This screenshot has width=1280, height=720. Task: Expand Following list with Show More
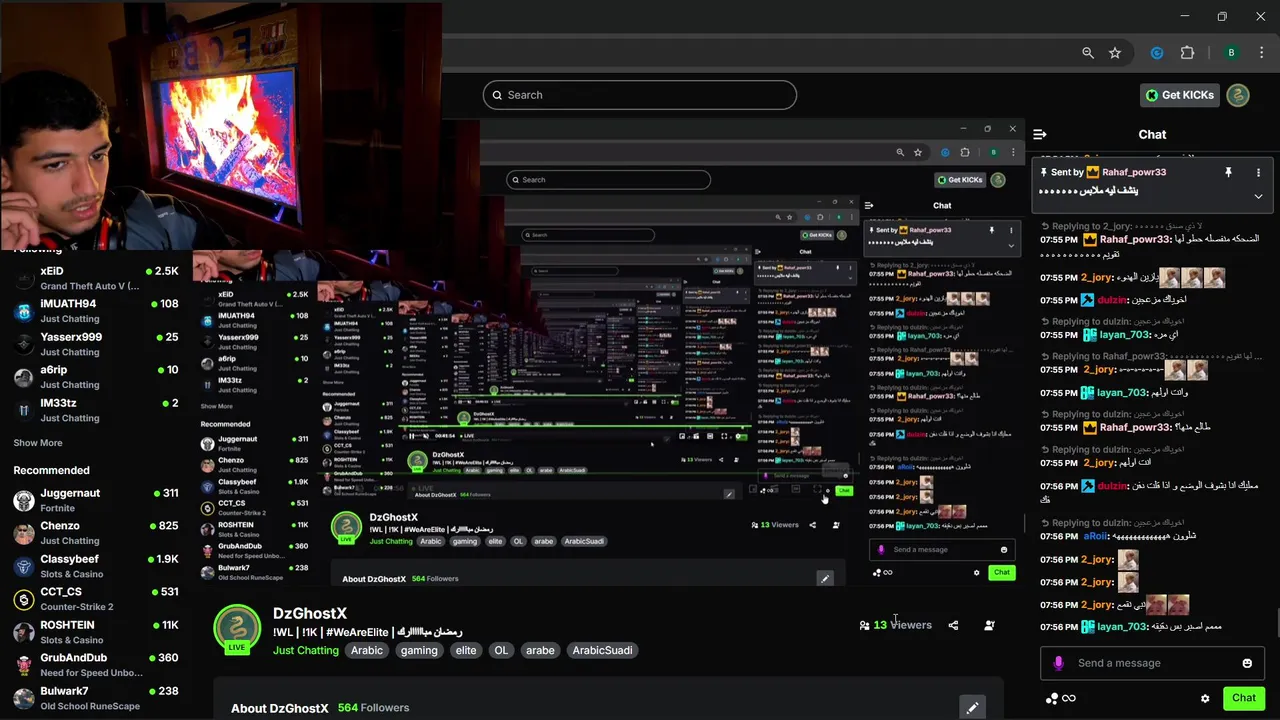click(x=38, y=443)
